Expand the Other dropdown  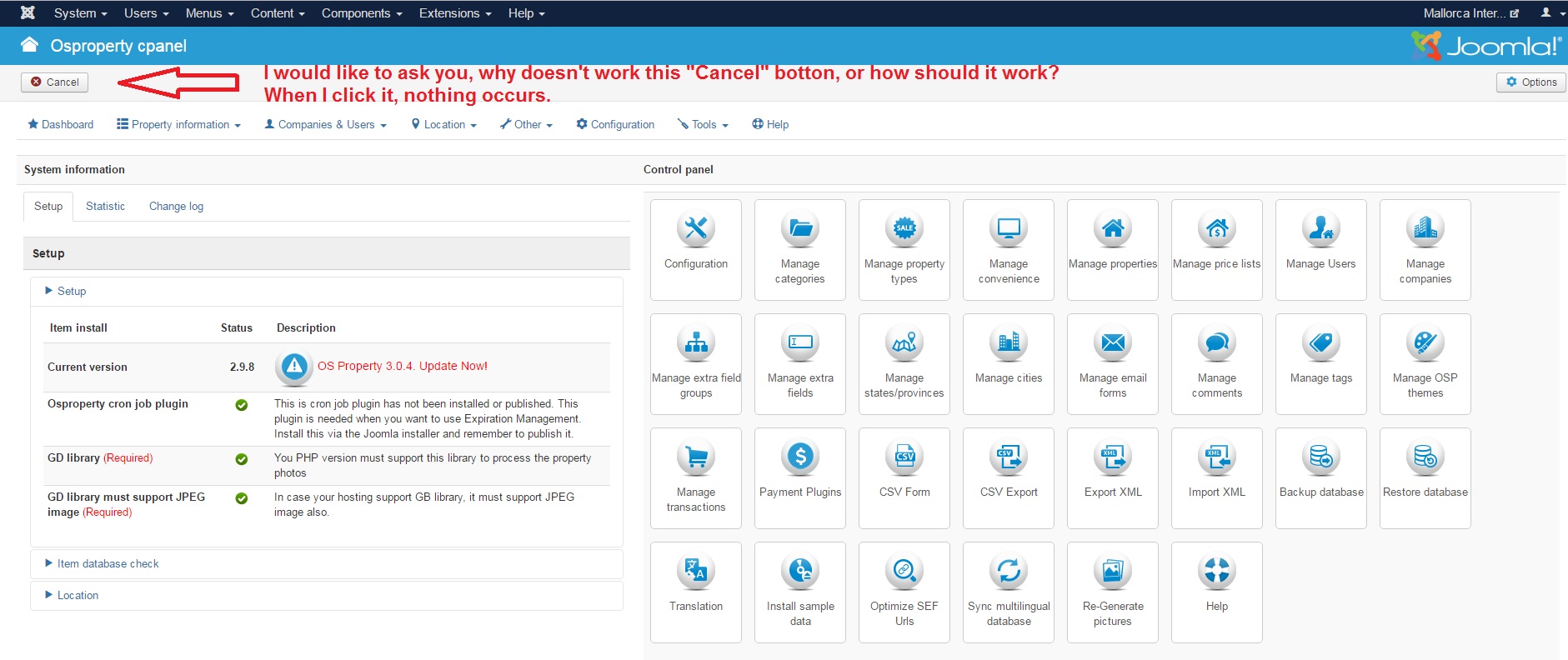pos(526,124)
